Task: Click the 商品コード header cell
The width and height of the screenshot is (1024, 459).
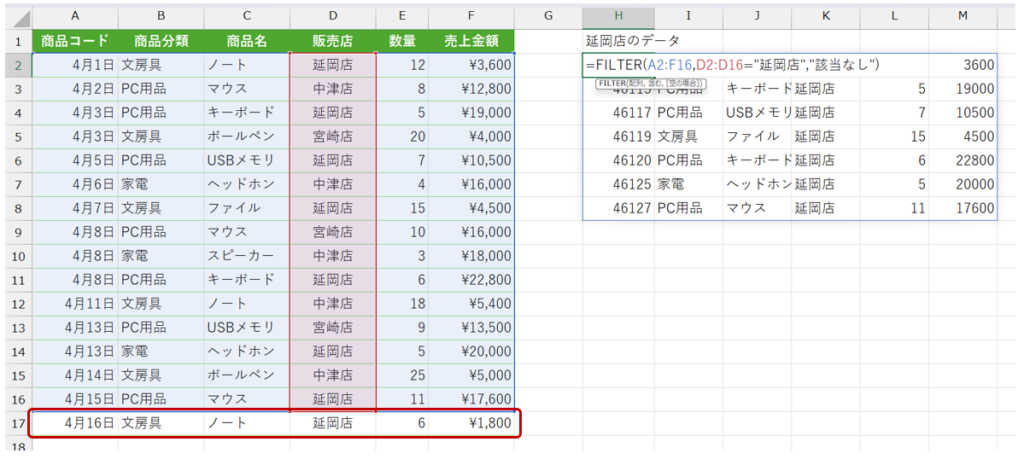Action: coord(74,42)
